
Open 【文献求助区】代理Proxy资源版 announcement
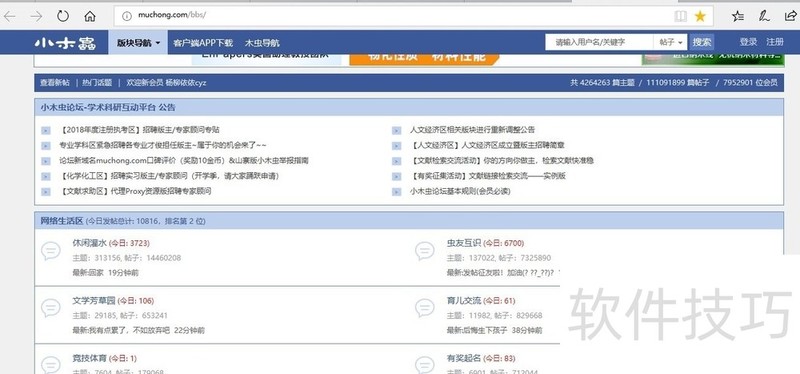pos(135,191)
